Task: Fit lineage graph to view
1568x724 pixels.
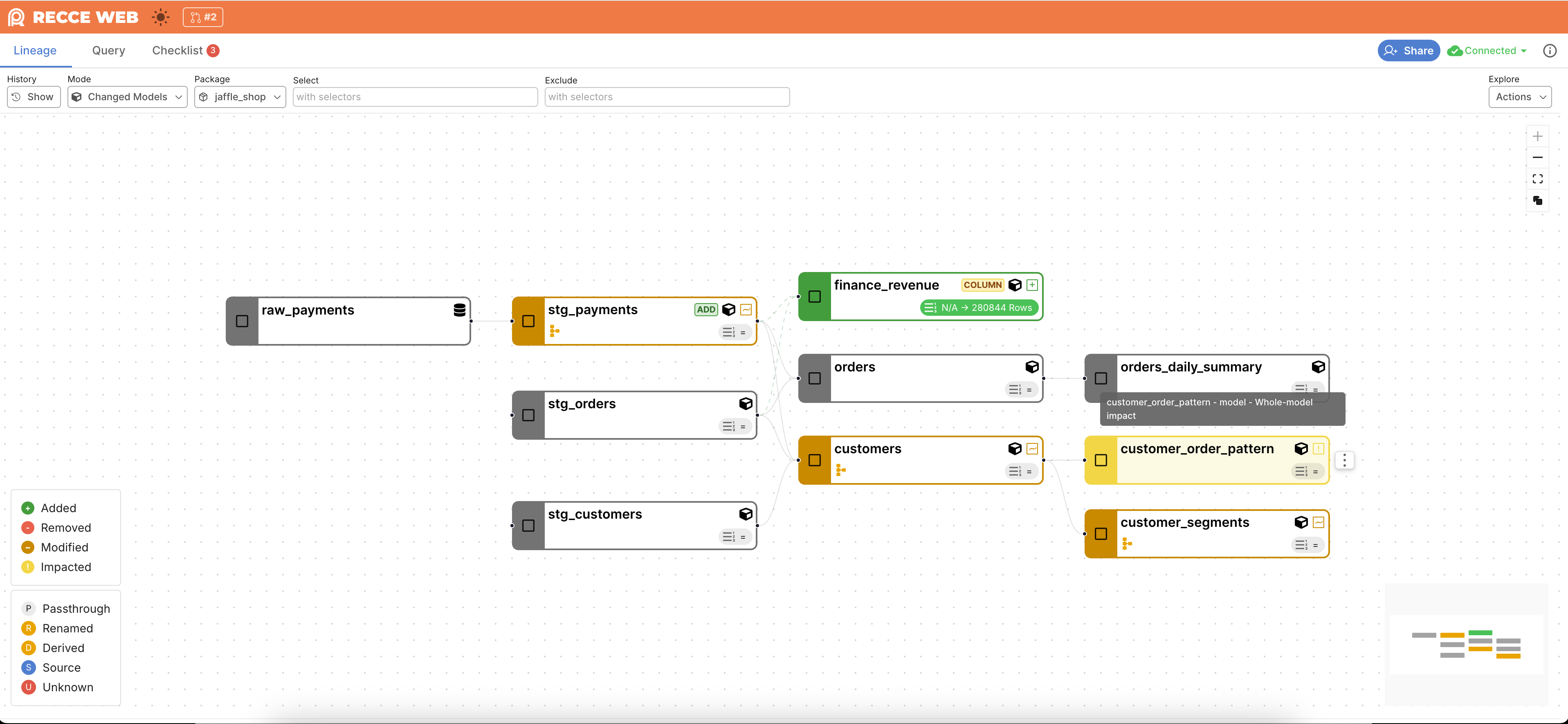Action: (1538, 179)
